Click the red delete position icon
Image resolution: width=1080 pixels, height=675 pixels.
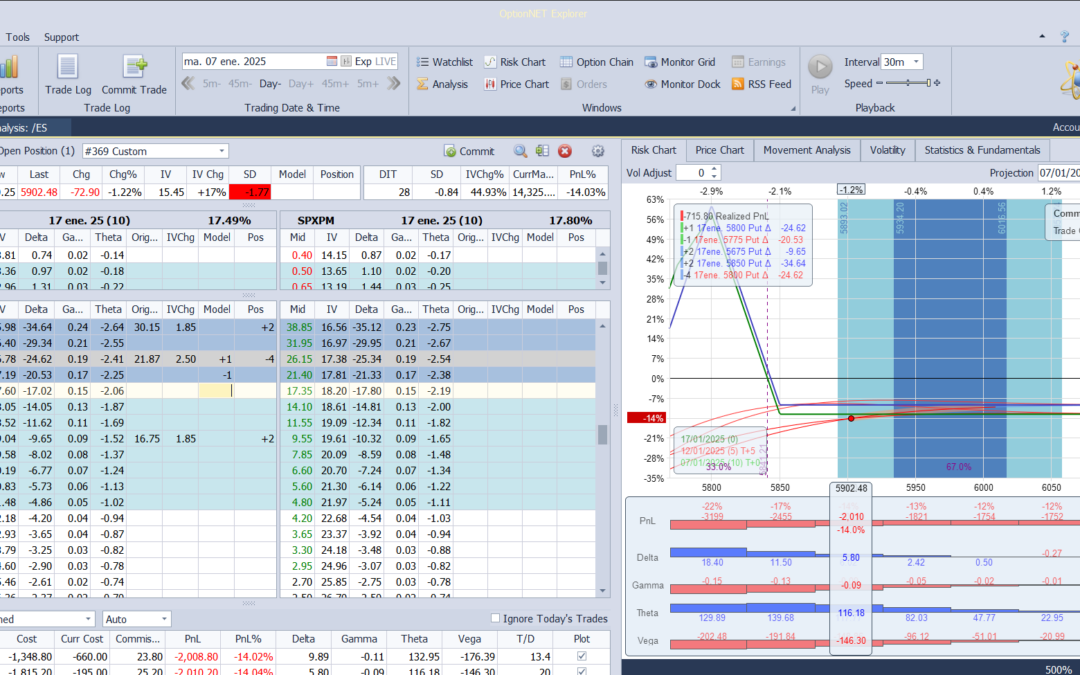tap(565, 151)
